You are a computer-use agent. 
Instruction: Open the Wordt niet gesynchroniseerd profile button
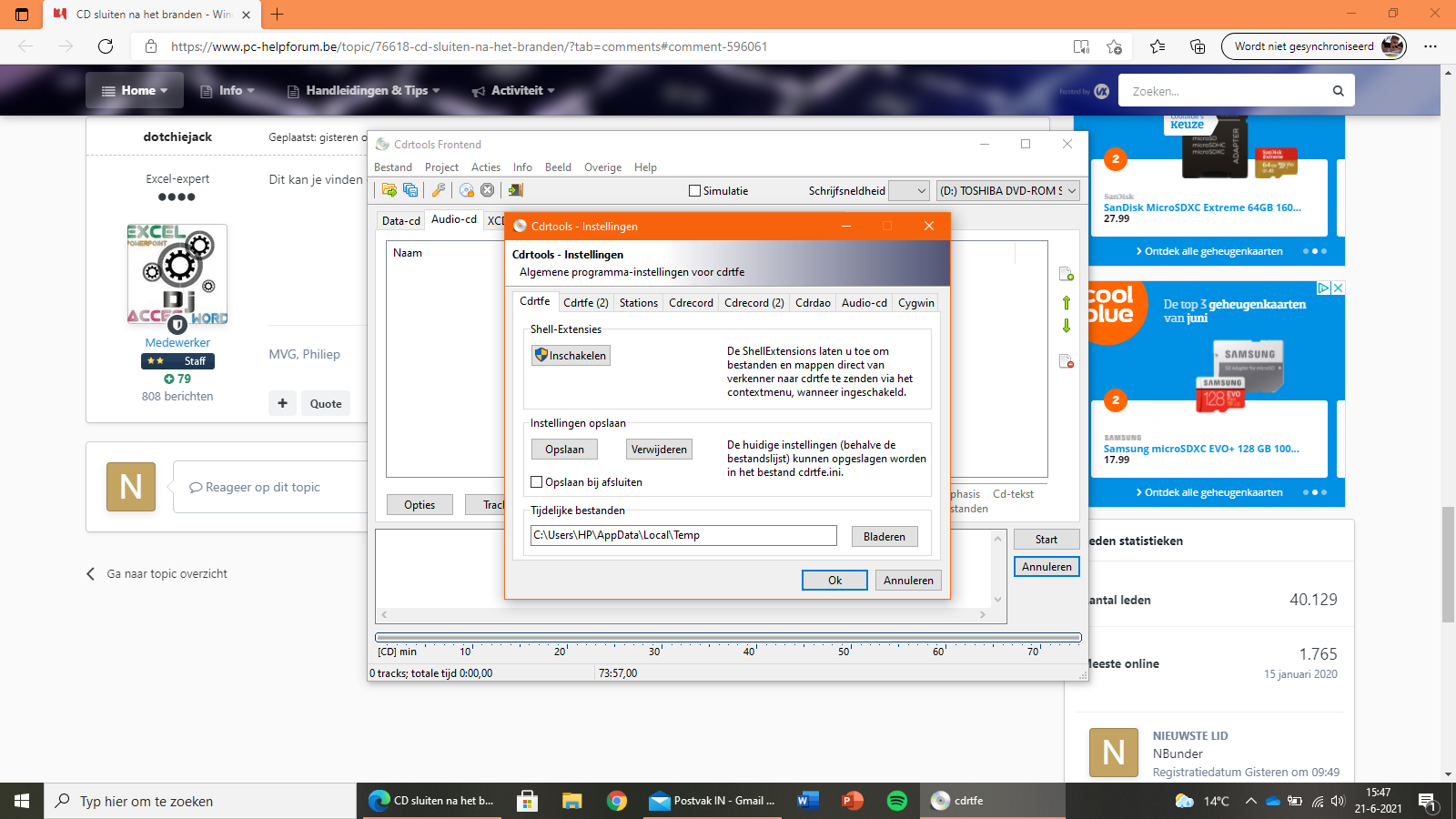tap(1314, 46)
